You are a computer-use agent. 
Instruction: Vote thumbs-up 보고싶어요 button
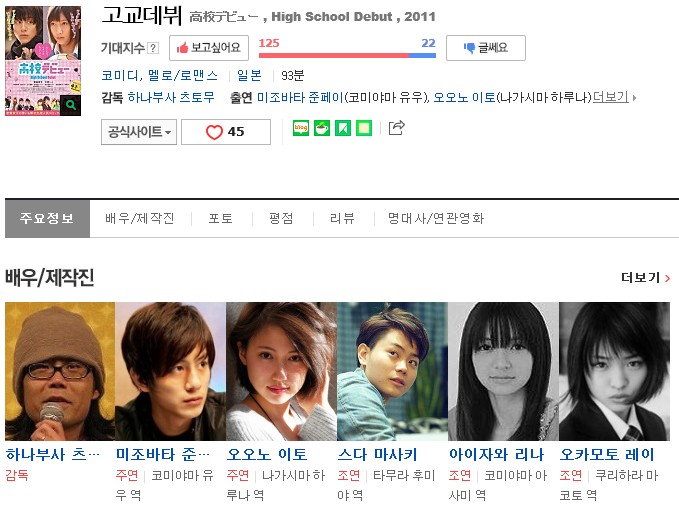click(x=209, y=48)
